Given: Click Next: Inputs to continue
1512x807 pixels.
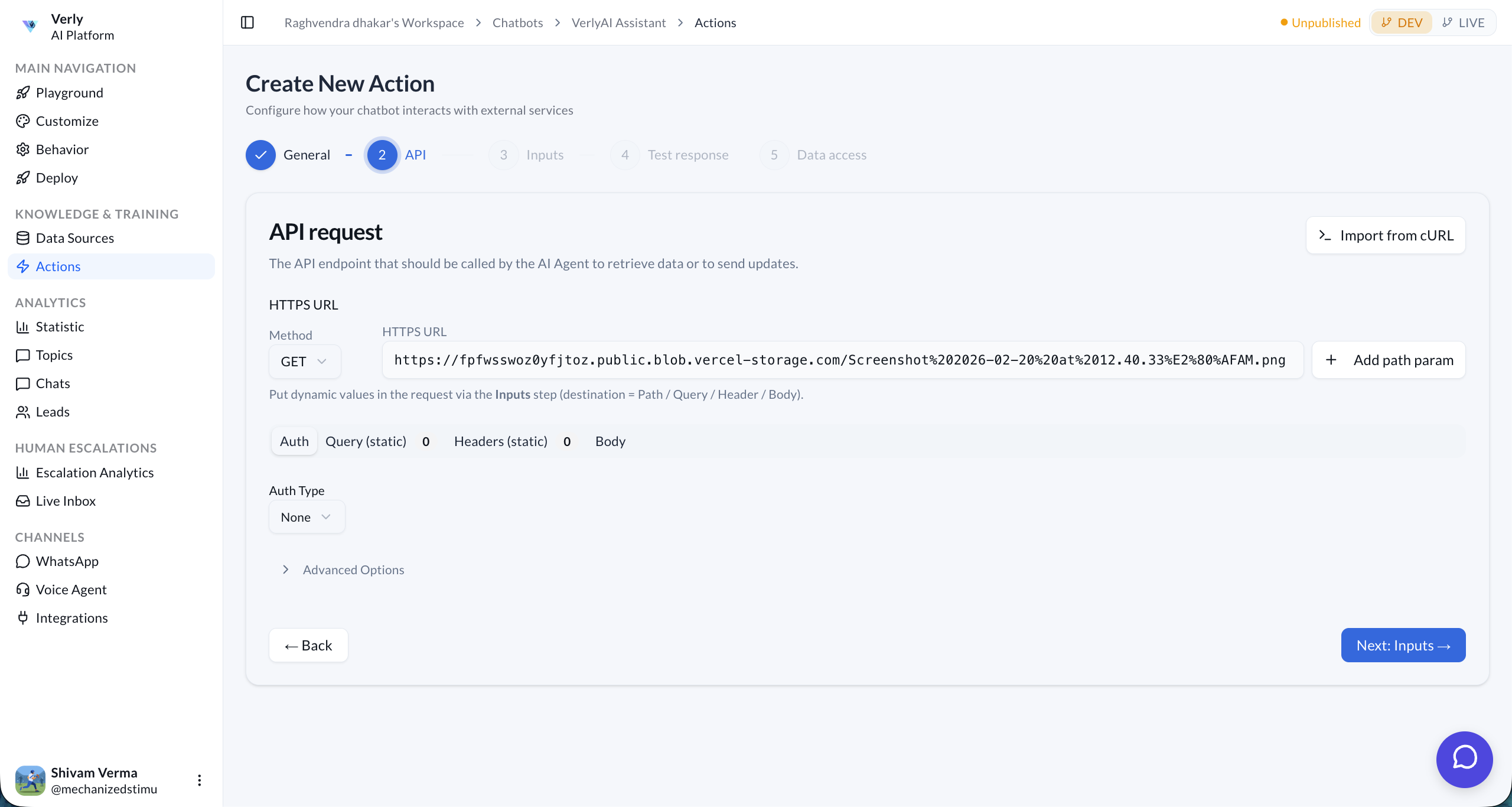Looking at the screenshot, I should click(x=1403, y=645).
